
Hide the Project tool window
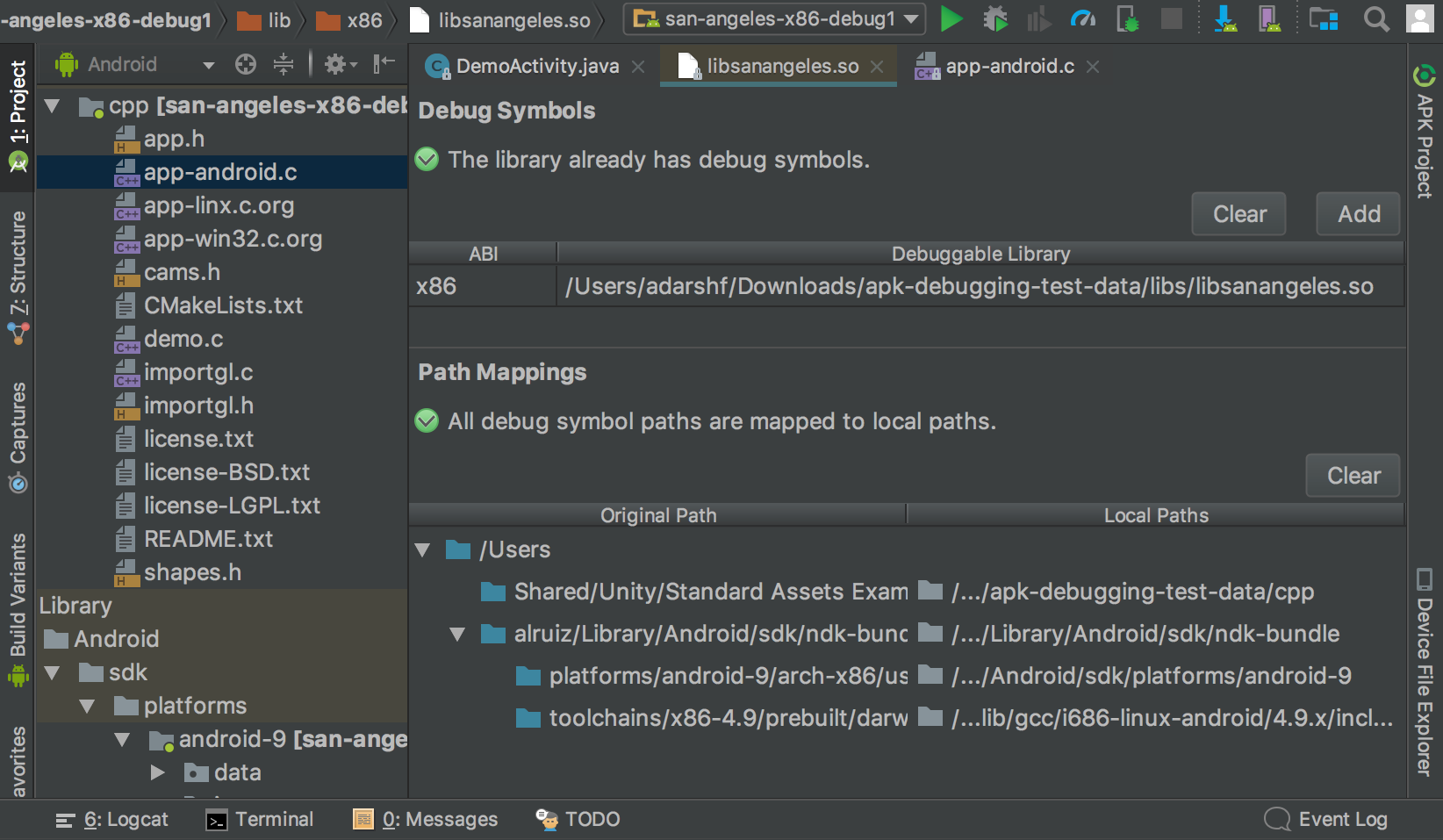pos(382,64)
